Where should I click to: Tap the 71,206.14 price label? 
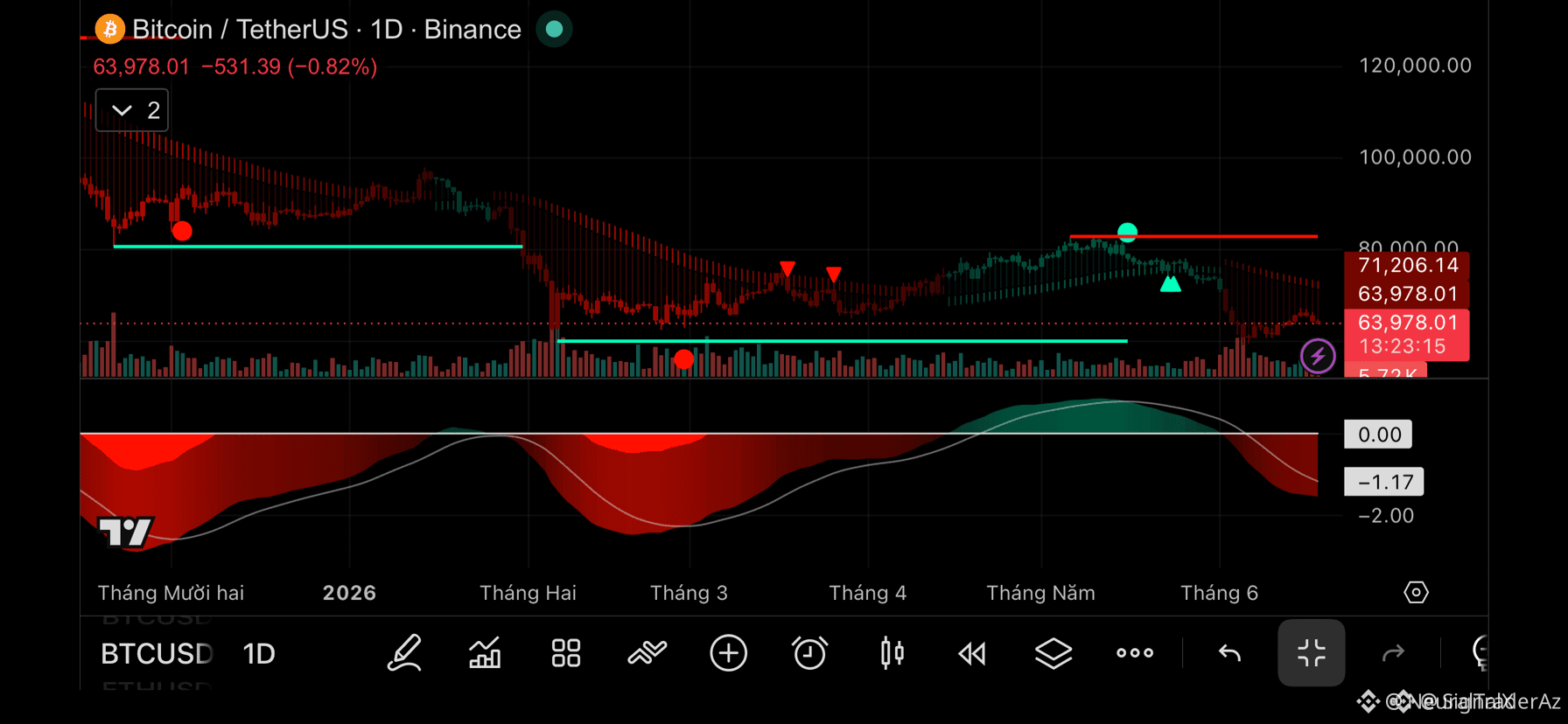[1407, 266]
